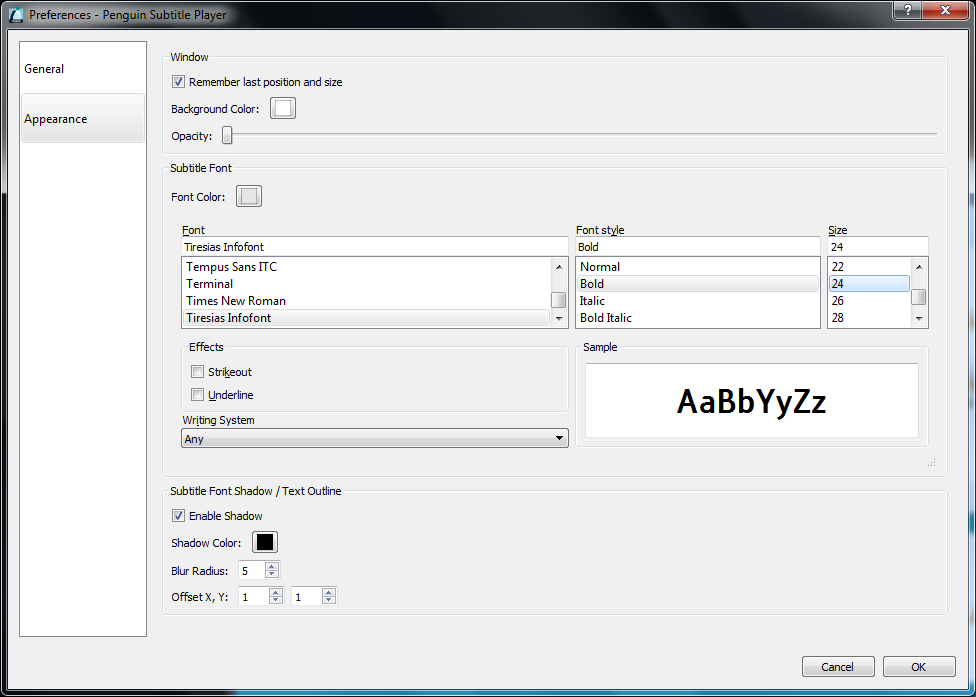Dismiss the dialog with Cancel
Screen dimensions: 976x697
pos(838,666)
